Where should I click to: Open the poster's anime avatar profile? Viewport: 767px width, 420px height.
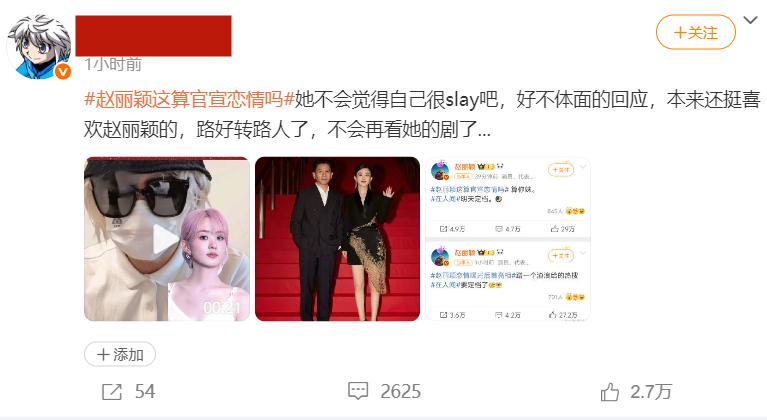coord(38,47)
